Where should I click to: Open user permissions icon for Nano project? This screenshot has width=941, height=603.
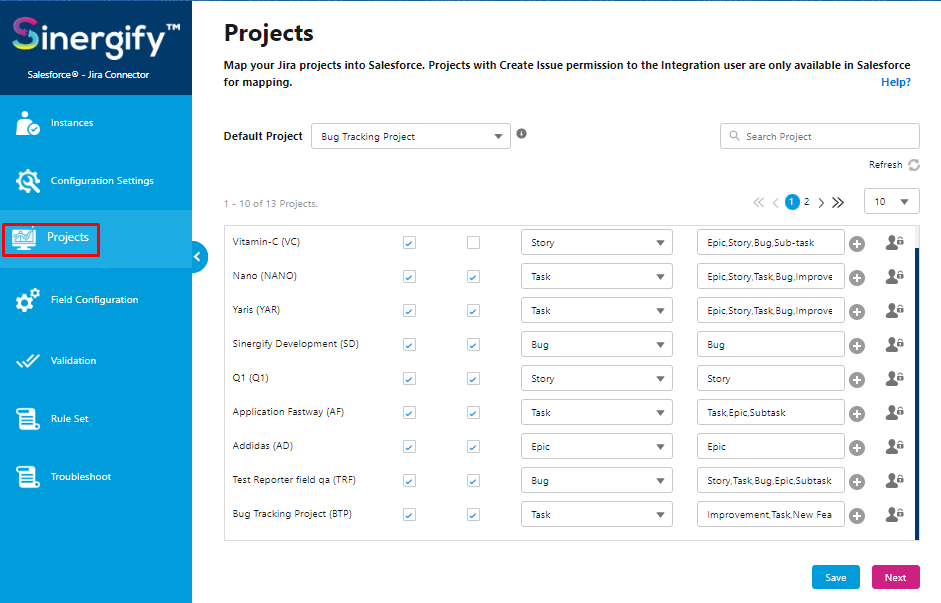(892, 276)
